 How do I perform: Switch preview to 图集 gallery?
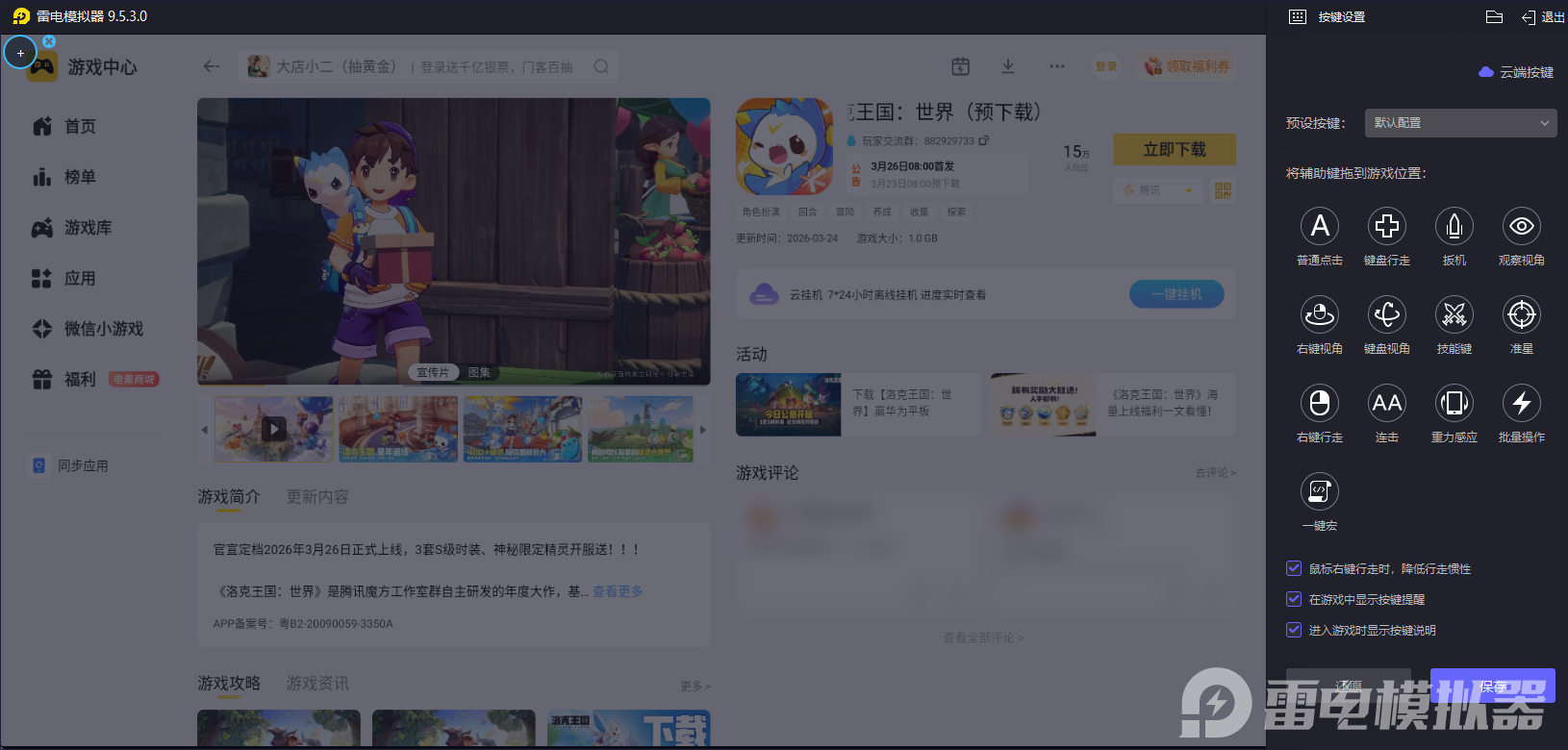(x=479, y=372)
